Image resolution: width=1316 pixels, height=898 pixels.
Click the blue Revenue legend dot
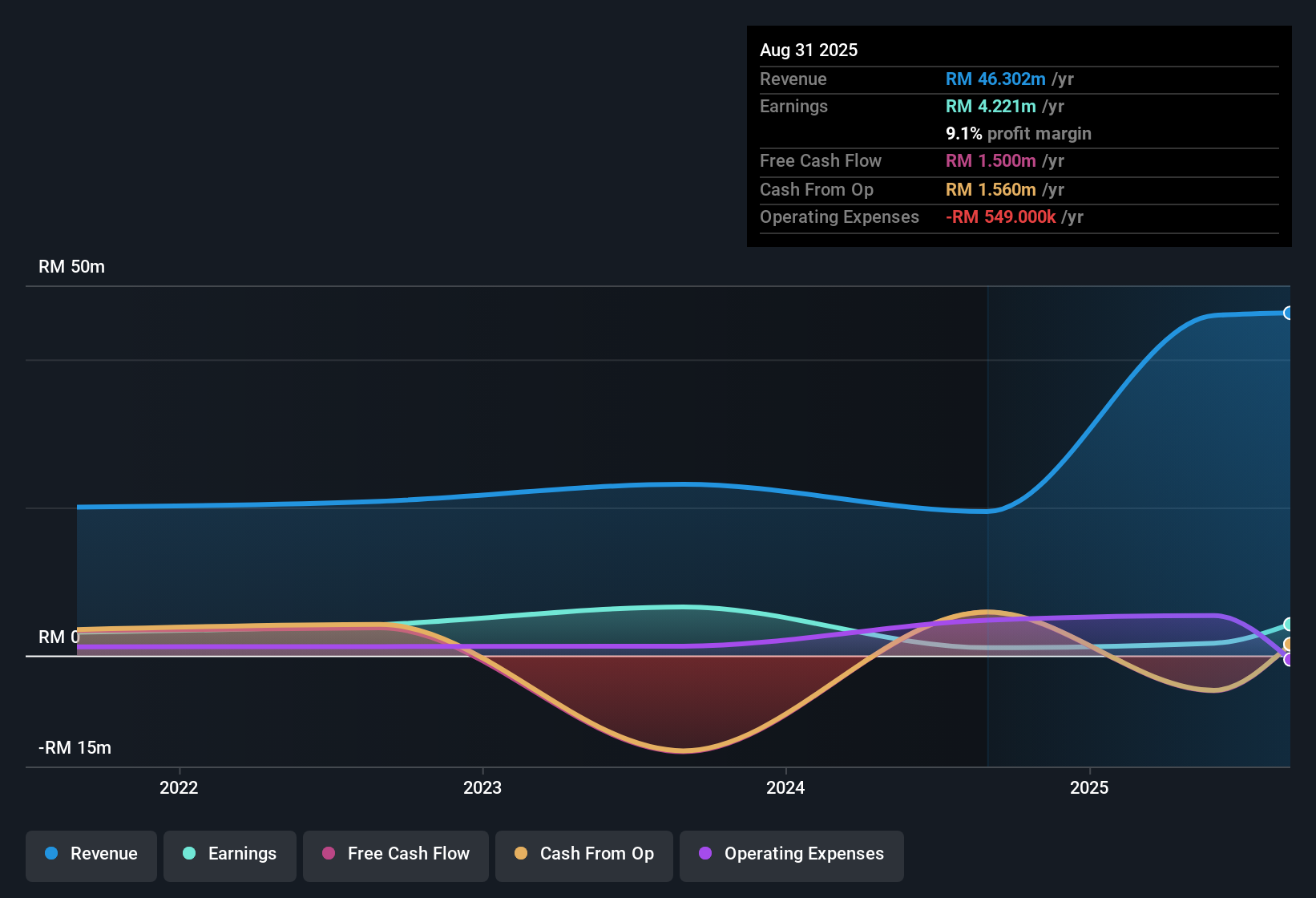[50, 854]
